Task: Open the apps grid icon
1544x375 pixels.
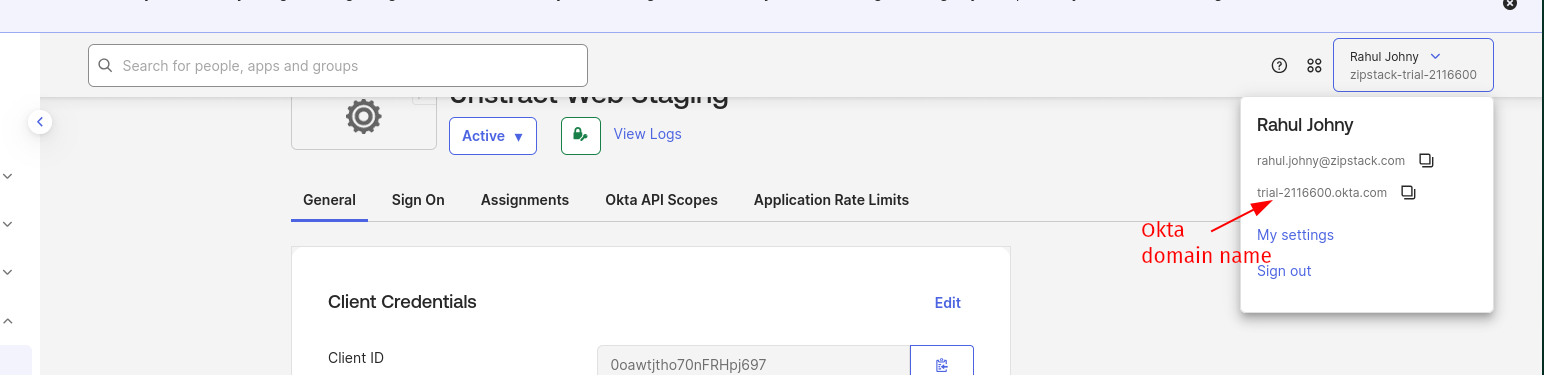Action: click(x=1315, y=65)
